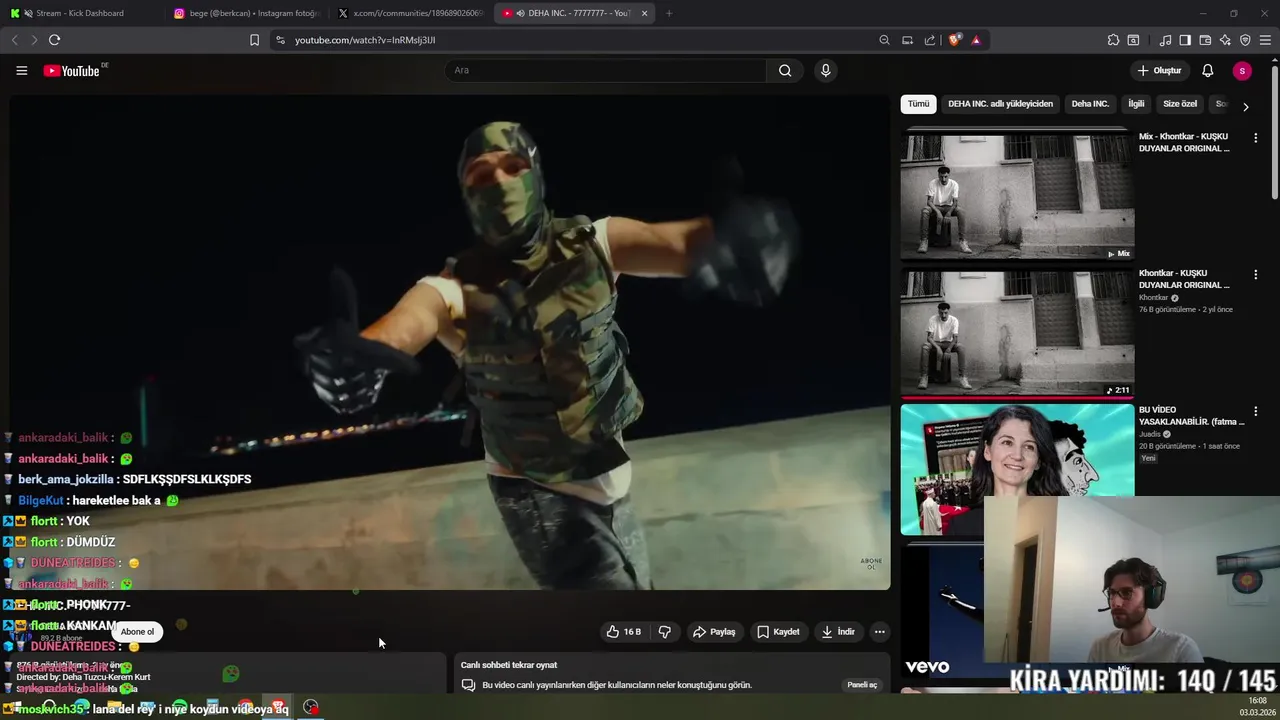This screenshot has width=1280, height=720.
Task: Go back in browser history
Action: point(15,40)
